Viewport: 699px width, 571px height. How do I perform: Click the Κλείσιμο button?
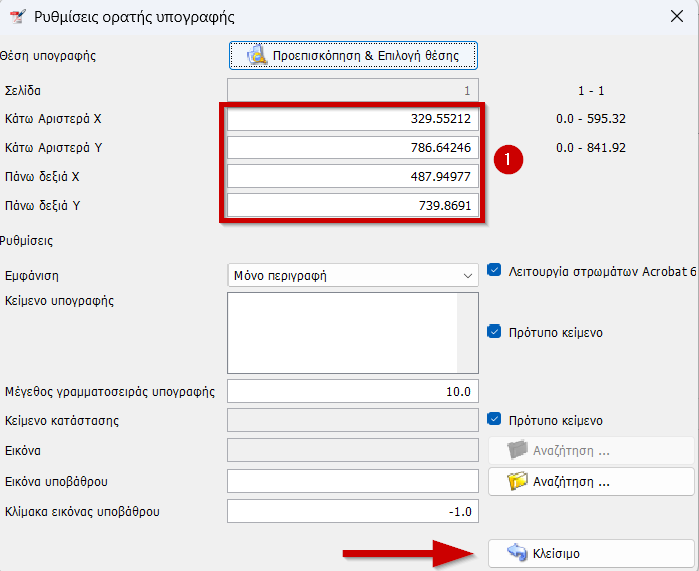(x=590, y=553)
